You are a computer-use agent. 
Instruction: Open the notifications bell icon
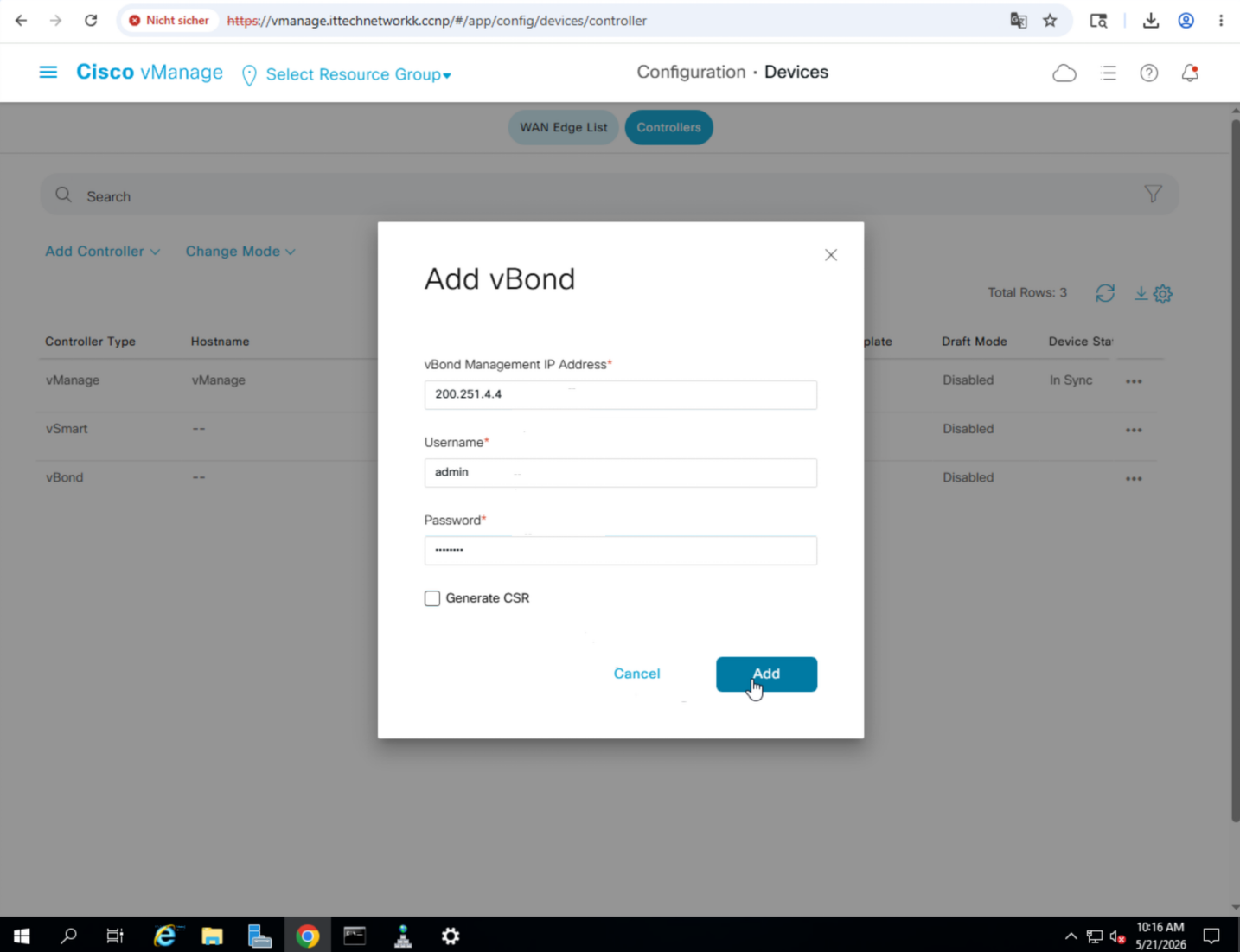[1190, 73]
